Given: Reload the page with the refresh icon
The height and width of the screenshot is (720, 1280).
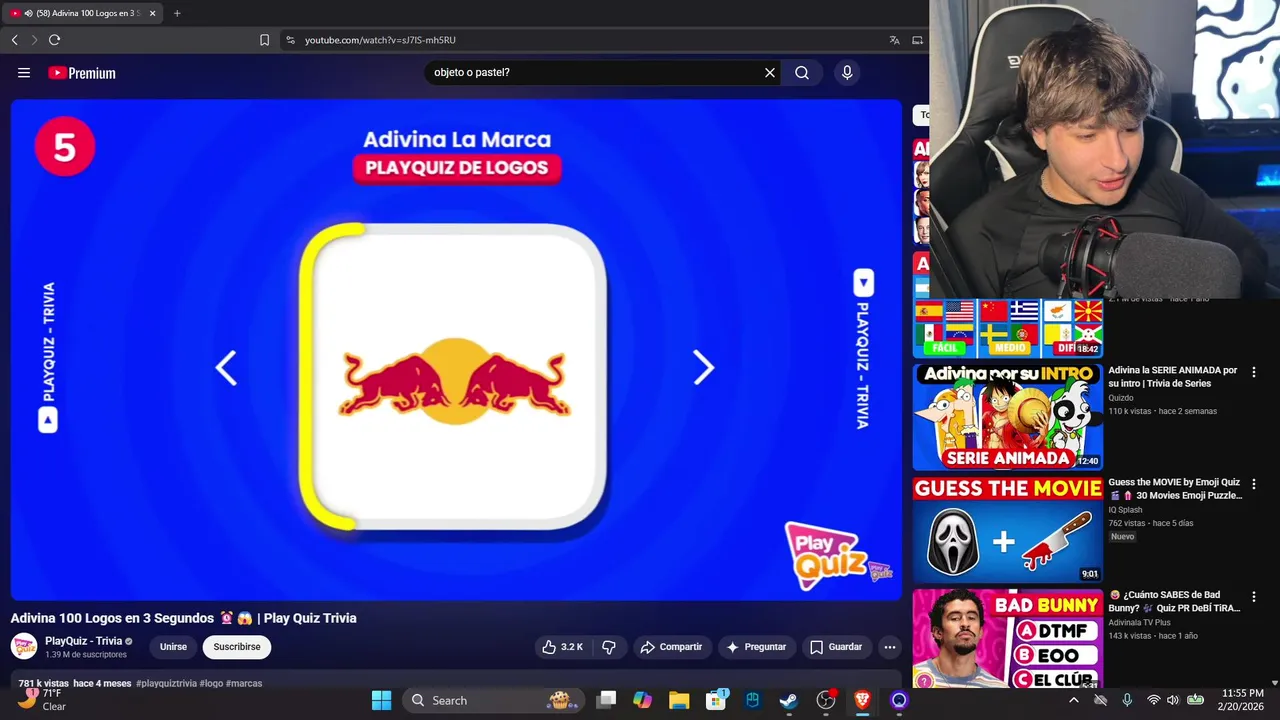Looking at the screenshot, I should (54, 40).
